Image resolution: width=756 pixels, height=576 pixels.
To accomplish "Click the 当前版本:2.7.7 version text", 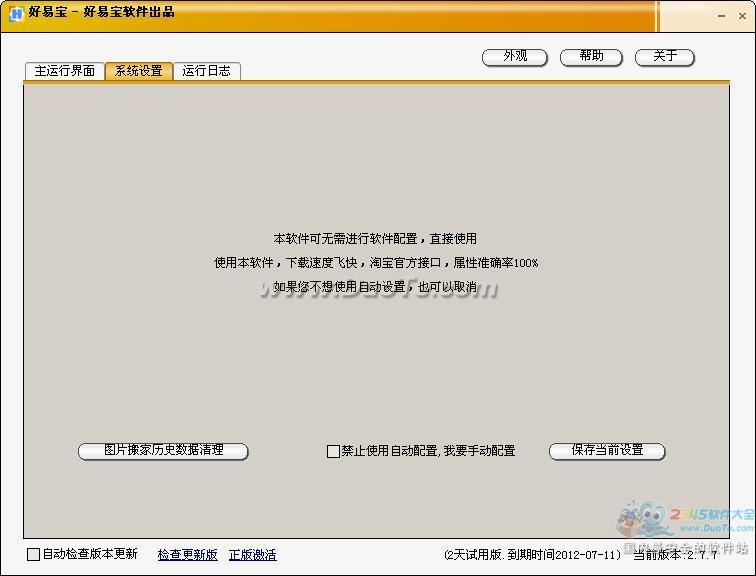I will point(675,555).
